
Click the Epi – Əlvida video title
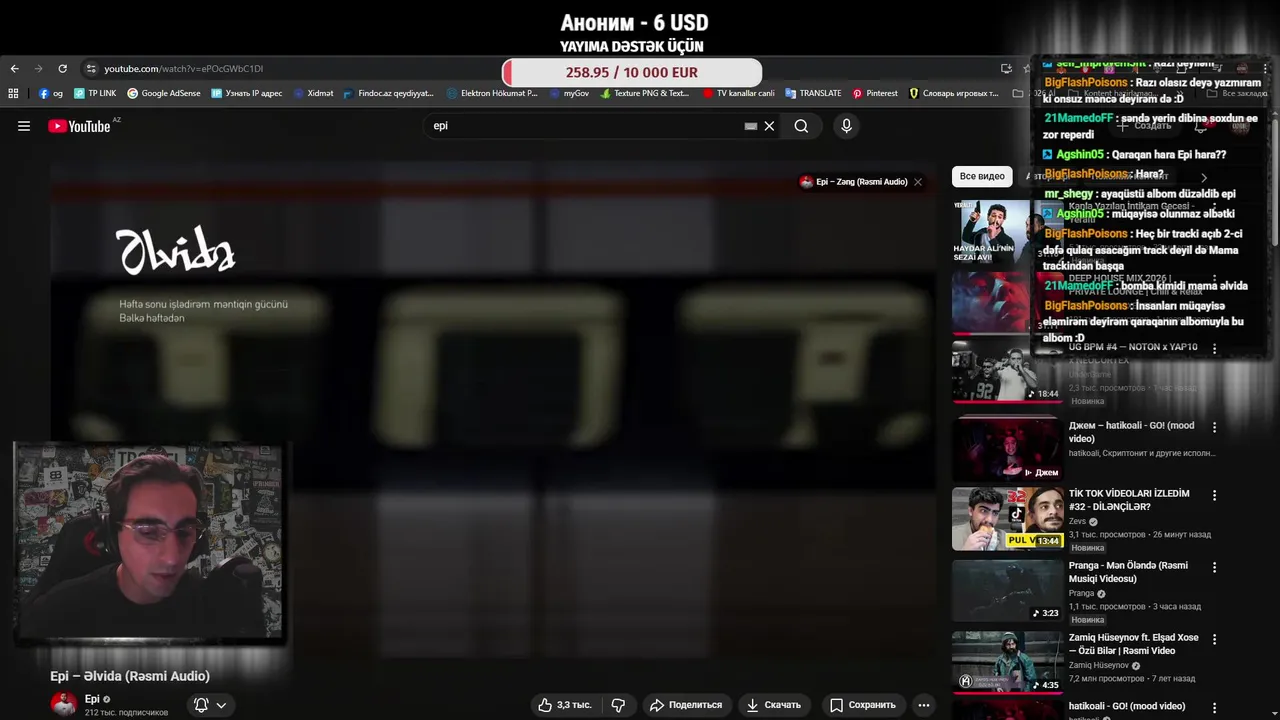[x=130, y=676]
